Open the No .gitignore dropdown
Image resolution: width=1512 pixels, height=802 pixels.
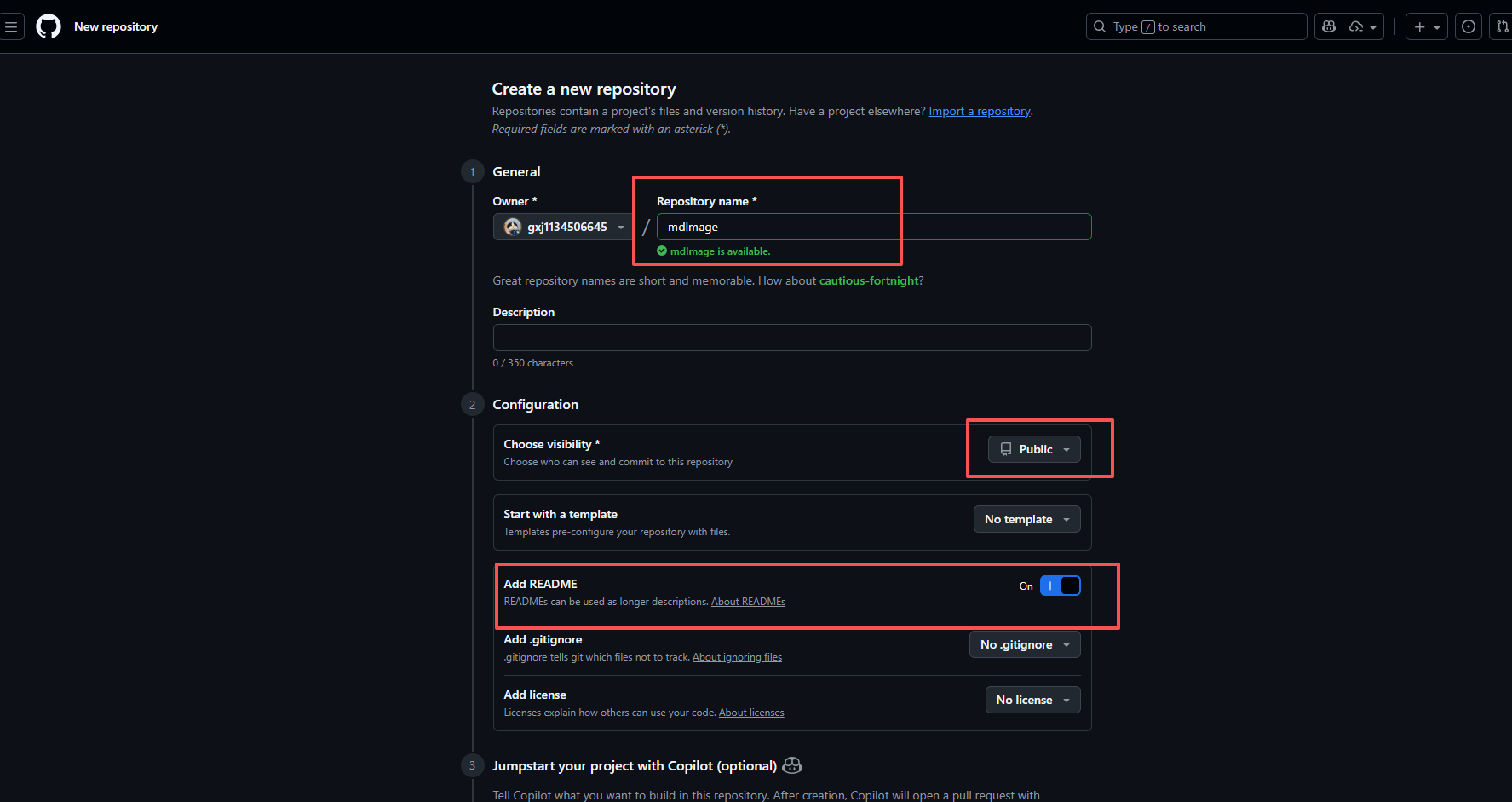pyautogui.click(x=1024, y=645)
